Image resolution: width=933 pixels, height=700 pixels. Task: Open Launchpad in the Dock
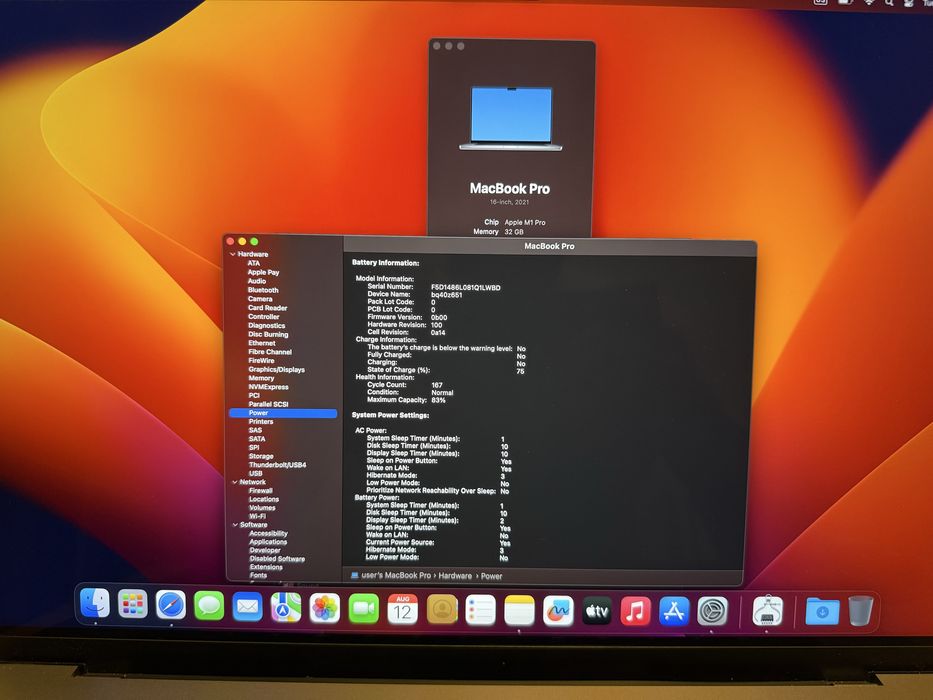point(133,605)
